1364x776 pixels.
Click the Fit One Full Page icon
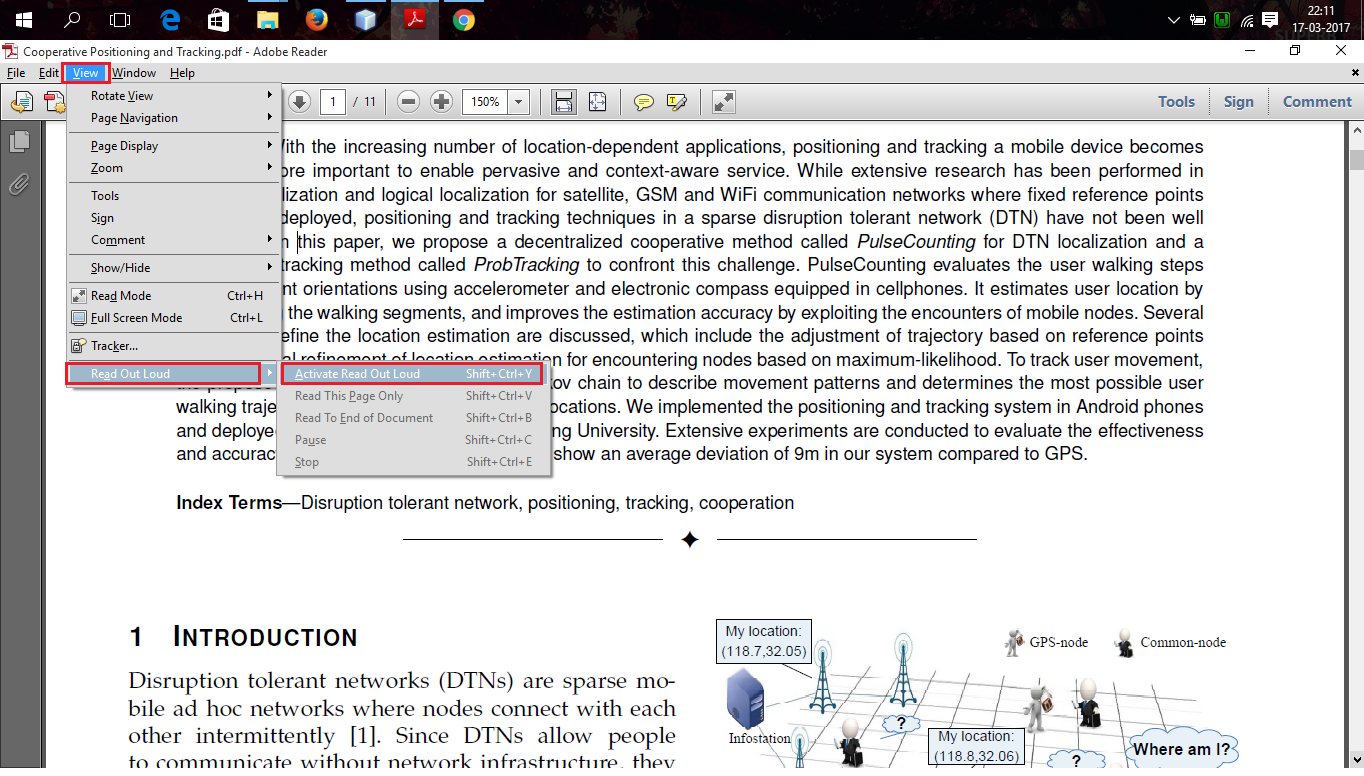[597, 101]
